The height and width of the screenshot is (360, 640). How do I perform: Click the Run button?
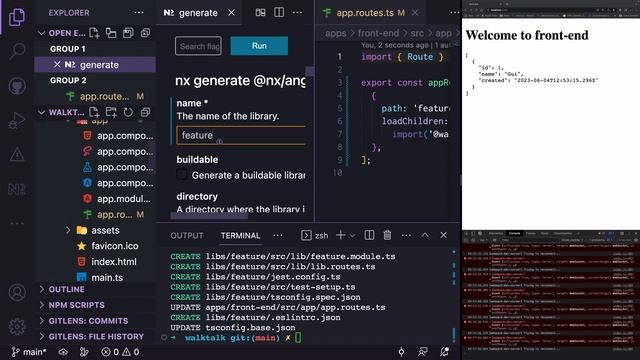point(259,46)
